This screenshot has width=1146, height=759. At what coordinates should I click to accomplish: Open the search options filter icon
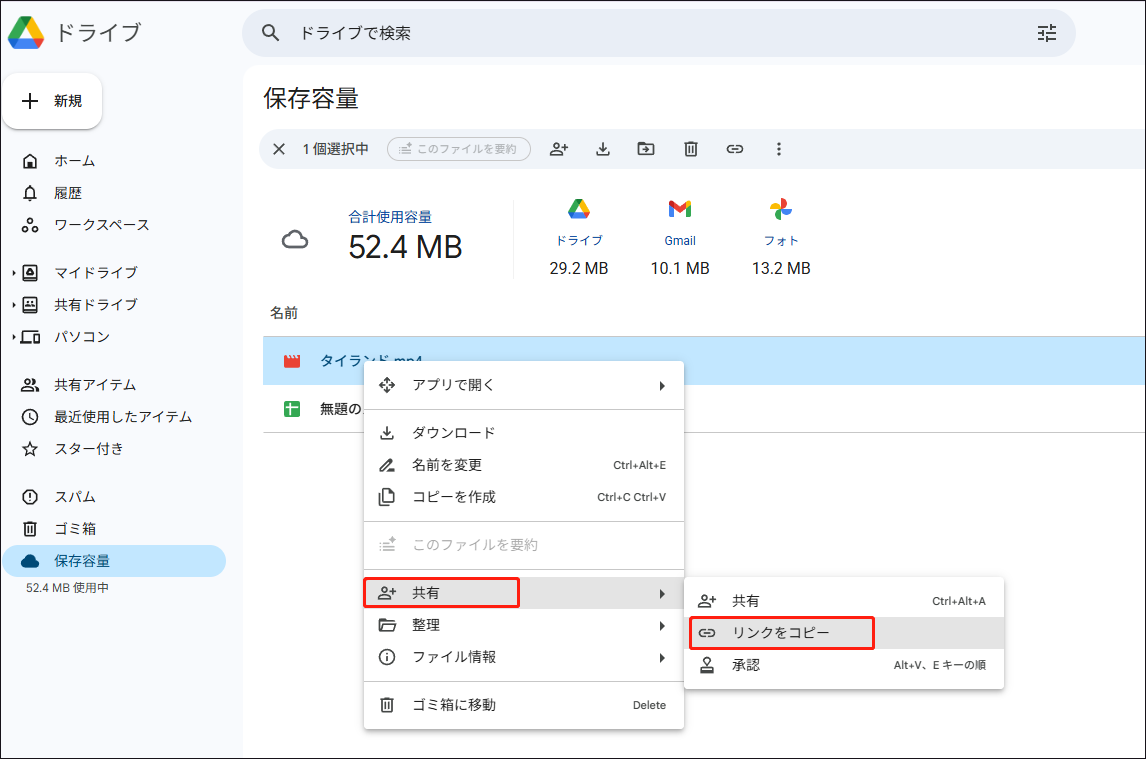[x=1046, y=33]
